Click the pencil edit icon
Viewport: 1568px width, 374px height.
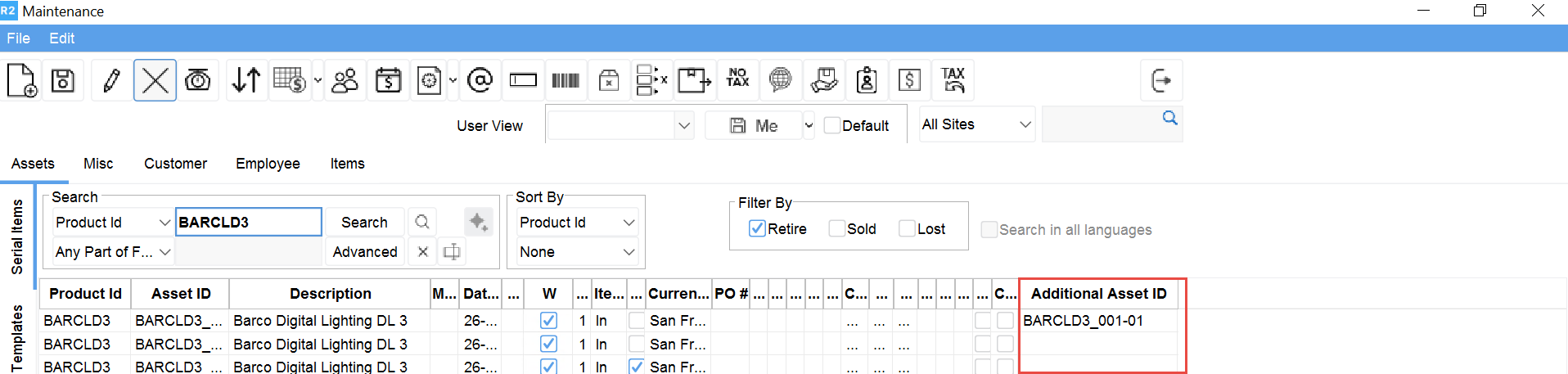coord(111,80)
